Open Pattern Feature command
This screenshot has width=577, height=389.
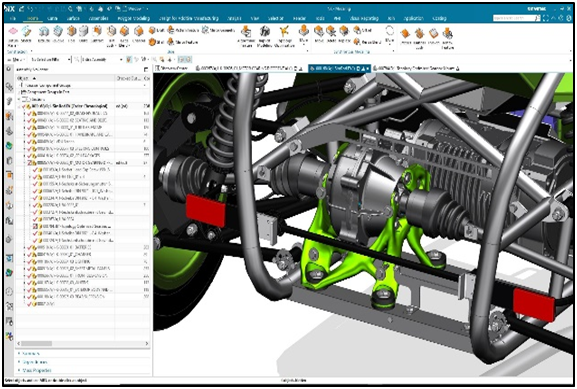tap(183, 30)
